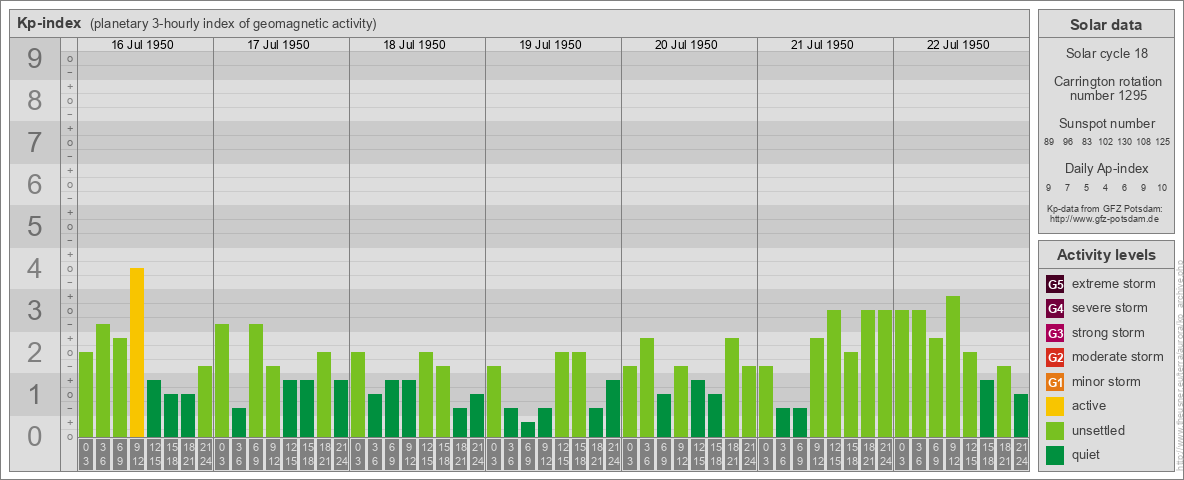This screenshot has width=1184, height=480.
Task: Select the 17 Jul 1950 date header
Action: (279, 45)
